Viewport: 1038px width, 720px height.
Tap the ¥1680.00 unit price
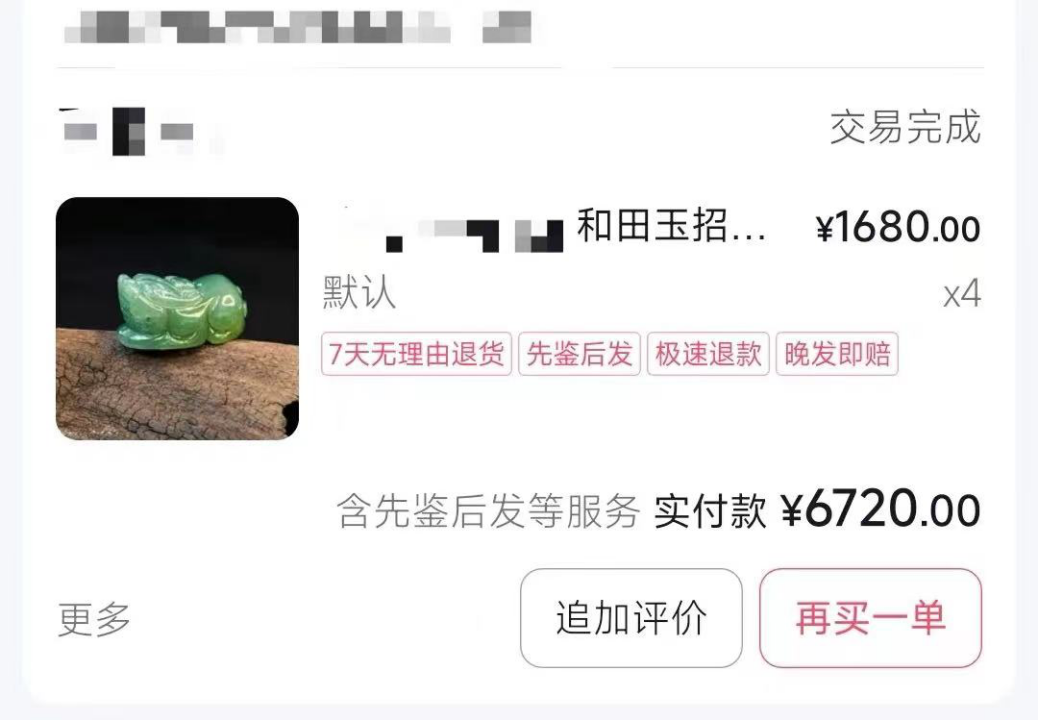point(898,228)
